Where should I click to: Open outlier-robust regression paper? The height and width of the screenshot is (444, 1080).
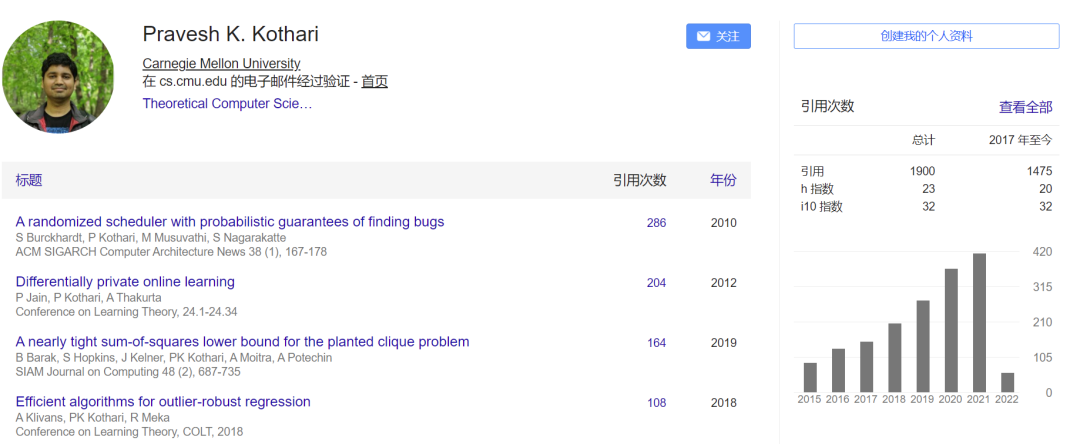(x=163, y=401)
